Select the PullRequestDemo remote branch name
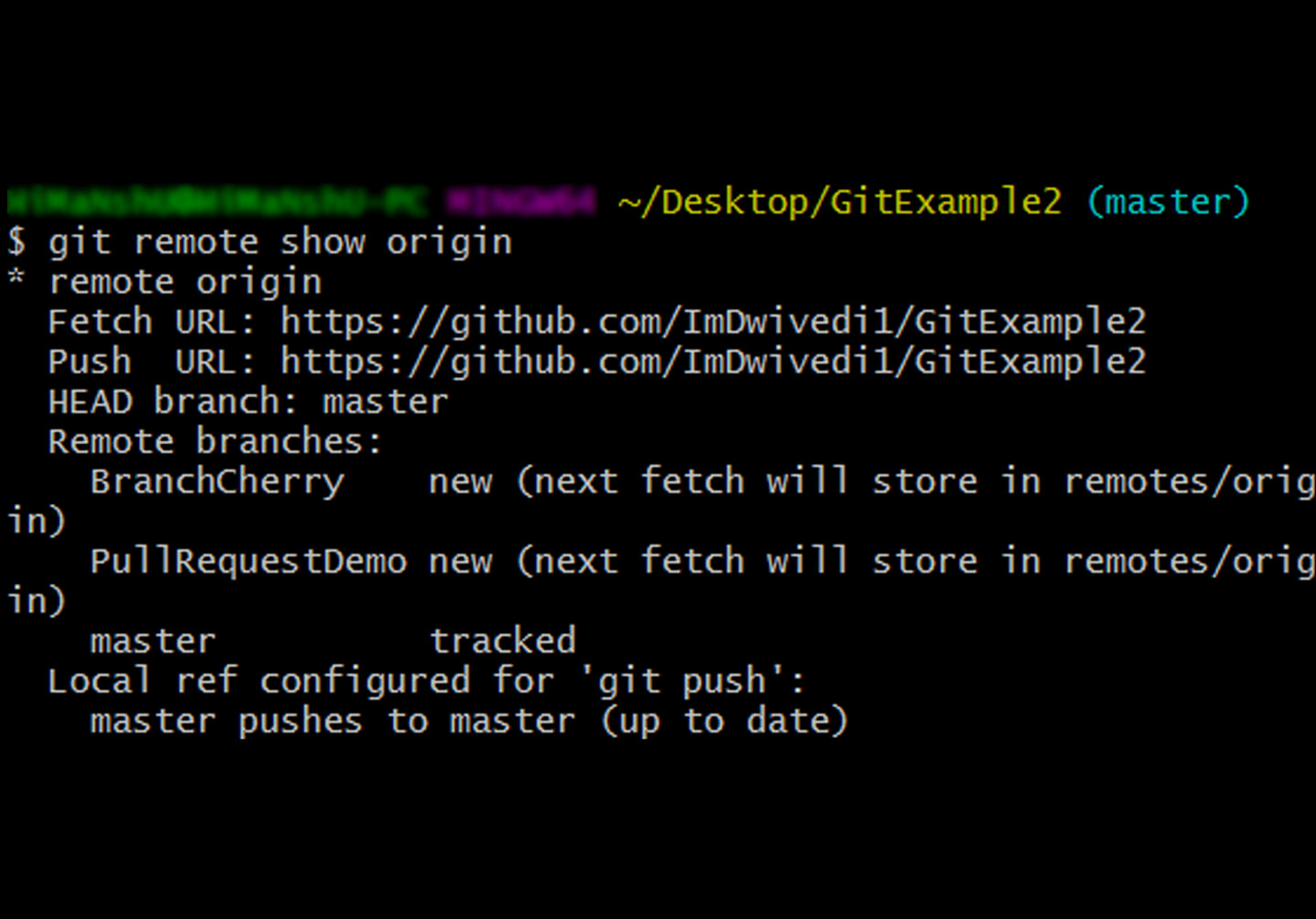 [249, 562]
